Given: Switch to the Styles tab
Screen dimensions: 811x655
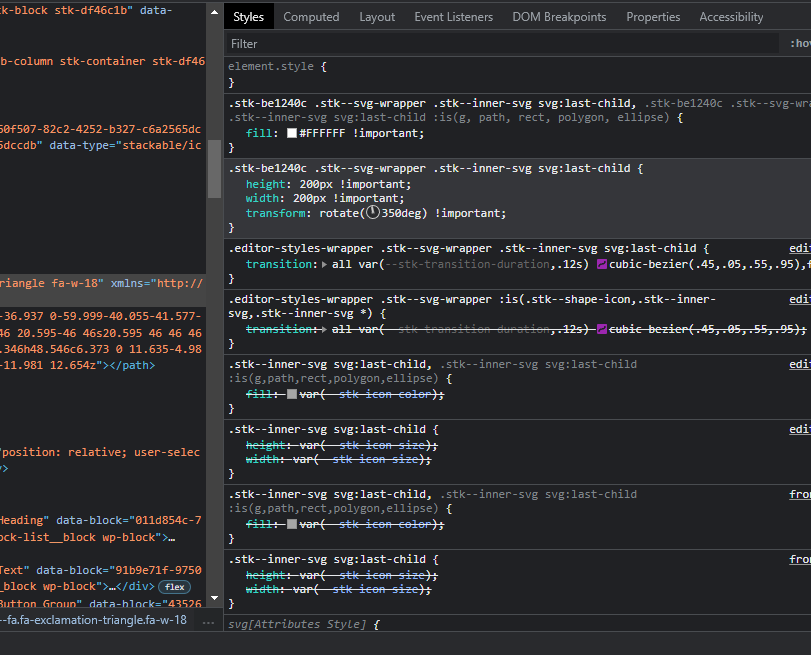Looking at the screenshot, I should (248, 17).
